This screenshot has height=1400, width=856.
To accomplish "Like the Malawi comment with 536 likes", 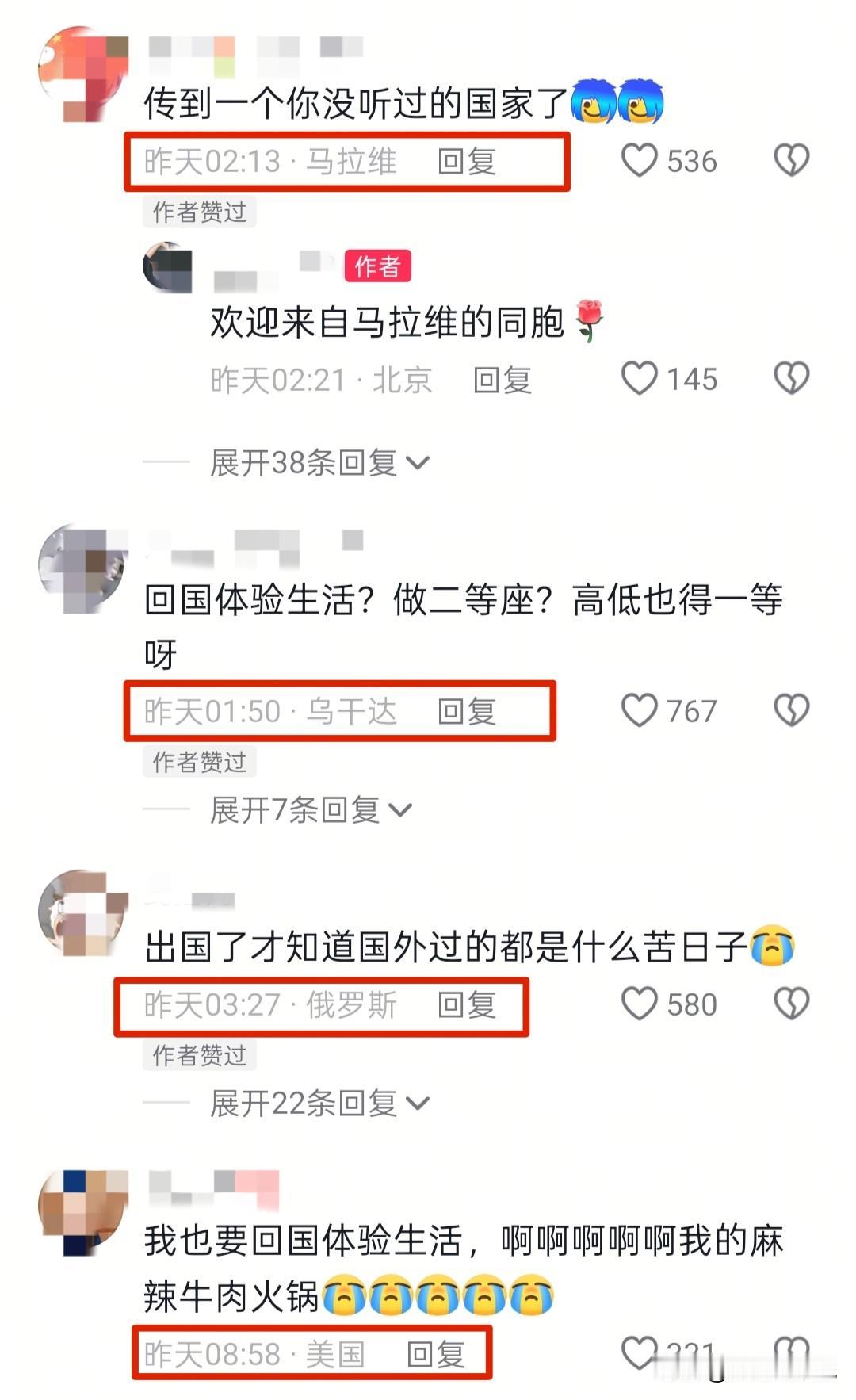I will (639, 160).
